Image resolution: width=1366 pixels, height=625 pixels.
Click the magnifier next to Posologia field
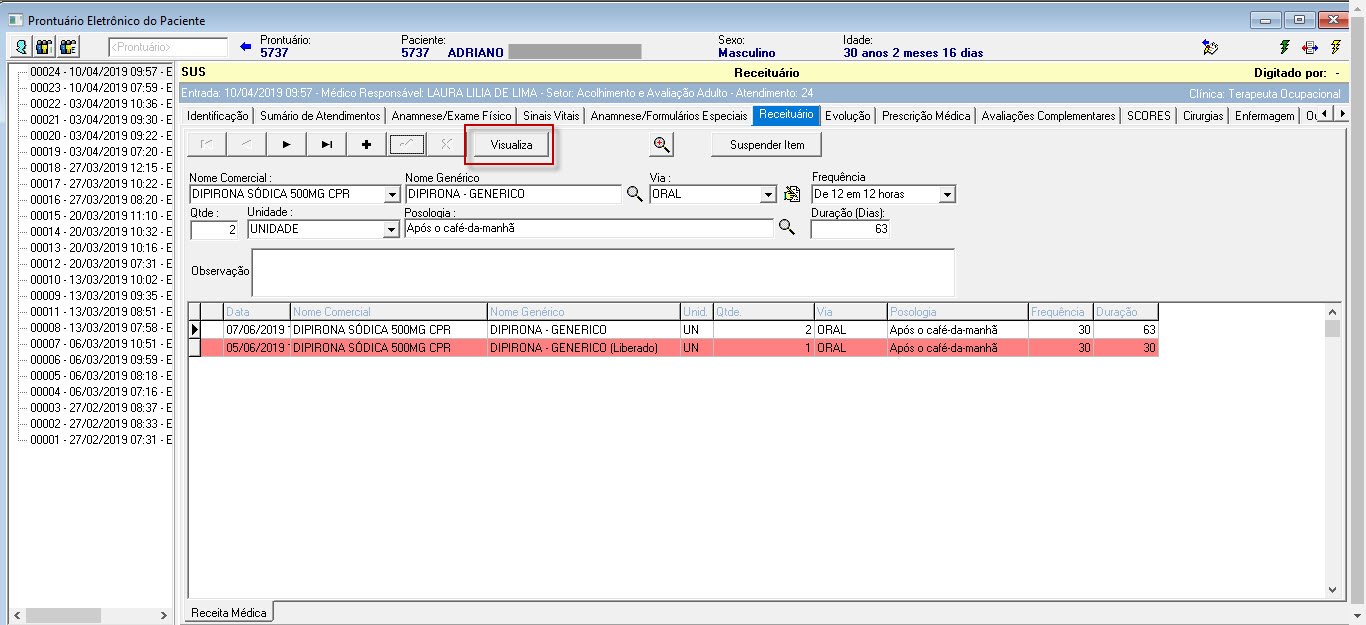pos(787,228)
